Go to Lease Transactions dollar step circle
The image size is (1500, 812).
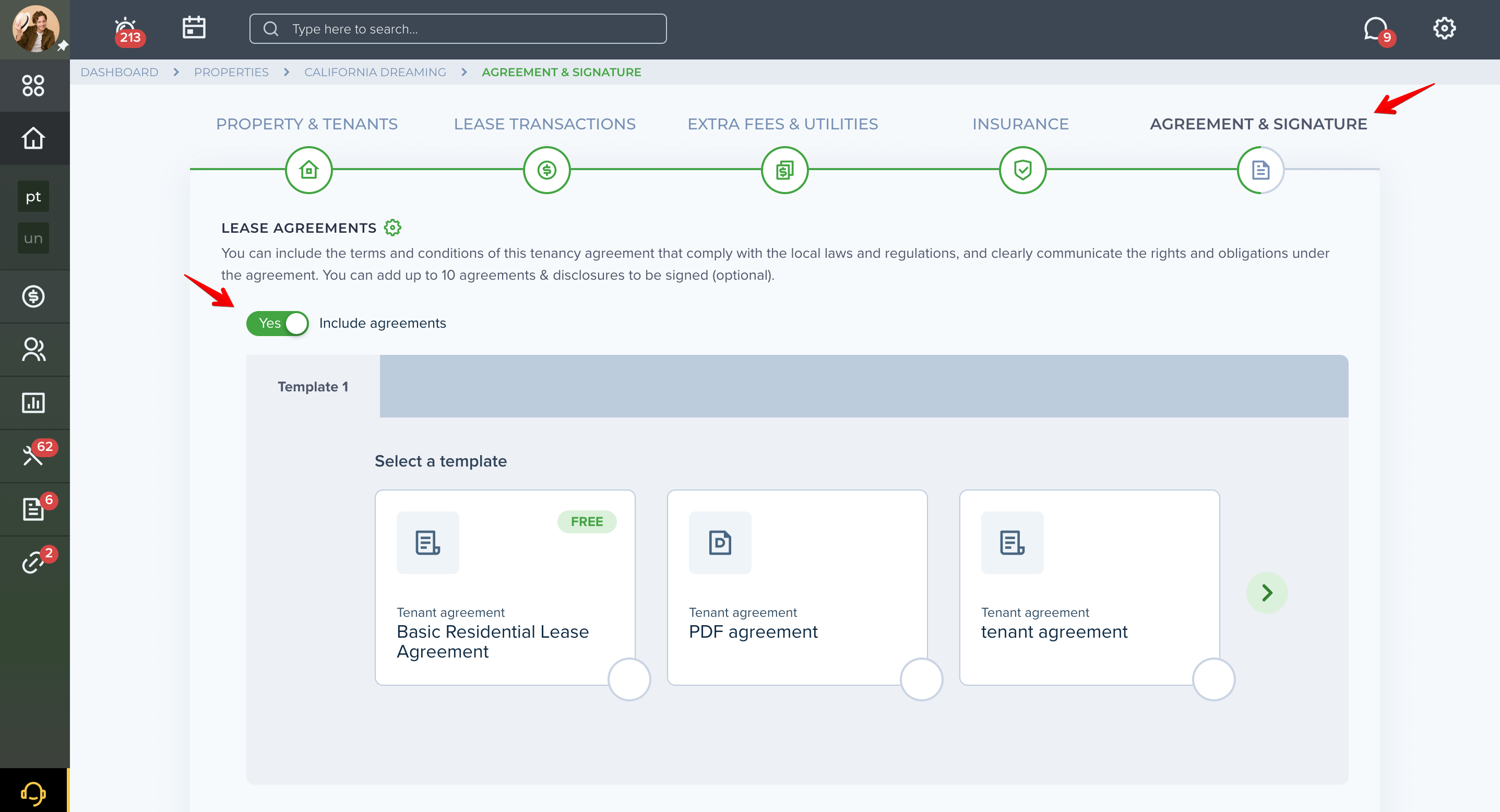click(x=547, y=170)
